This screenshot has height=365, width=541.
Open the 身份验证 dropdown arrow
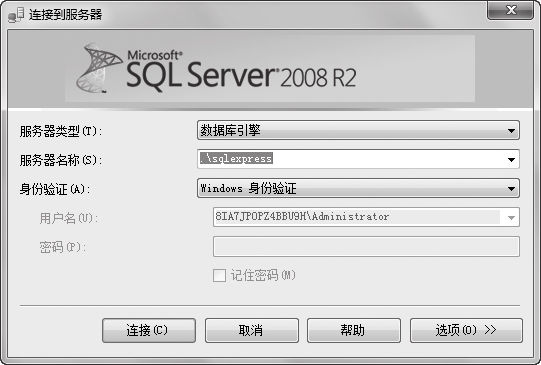click(511, 189)
